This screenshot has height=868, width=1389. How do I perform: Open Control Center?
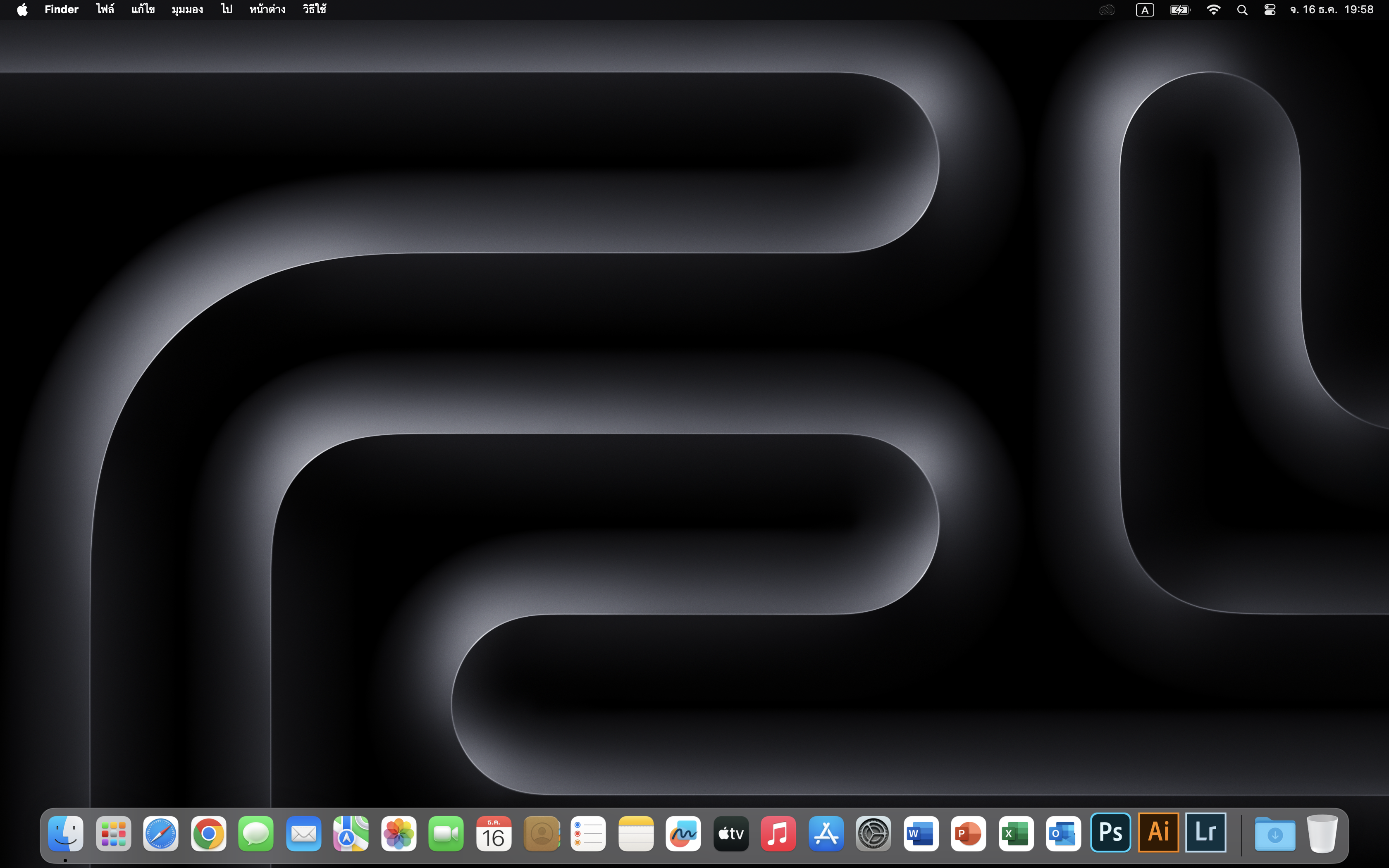click(x=1270, y=10)
